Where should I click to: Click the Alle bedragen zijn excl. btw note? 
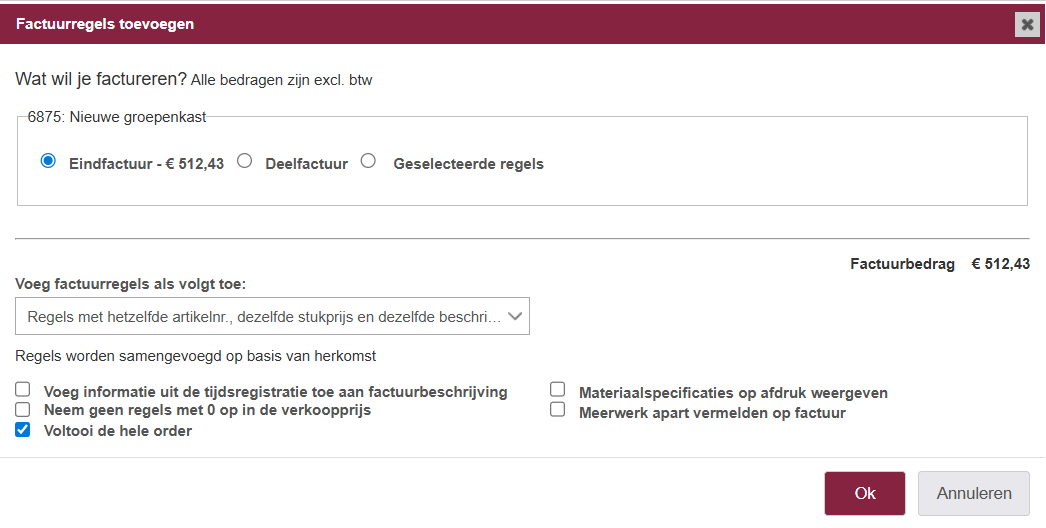[281, 80]
